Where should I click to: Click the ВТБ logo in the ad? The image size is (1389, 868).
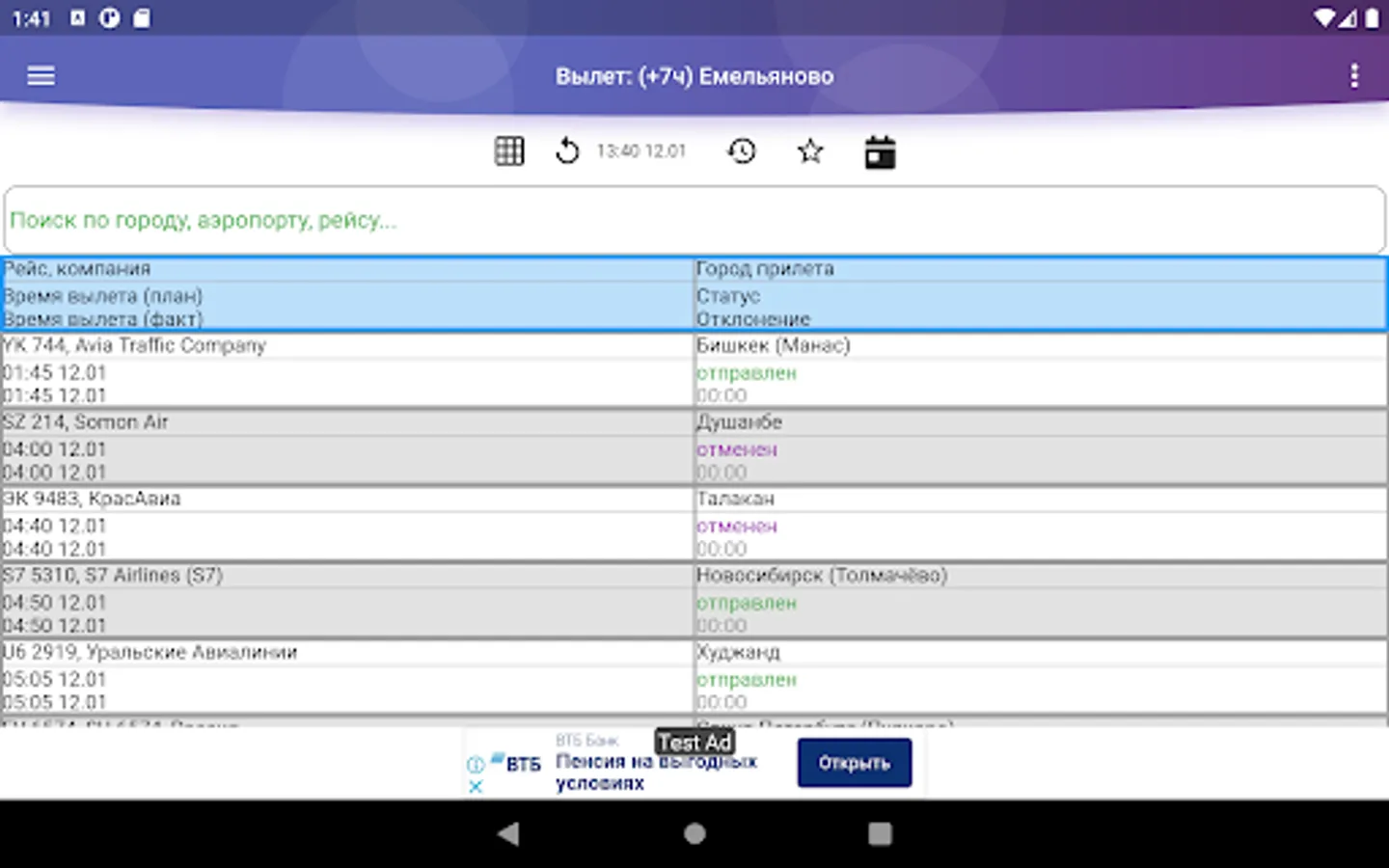517,763
